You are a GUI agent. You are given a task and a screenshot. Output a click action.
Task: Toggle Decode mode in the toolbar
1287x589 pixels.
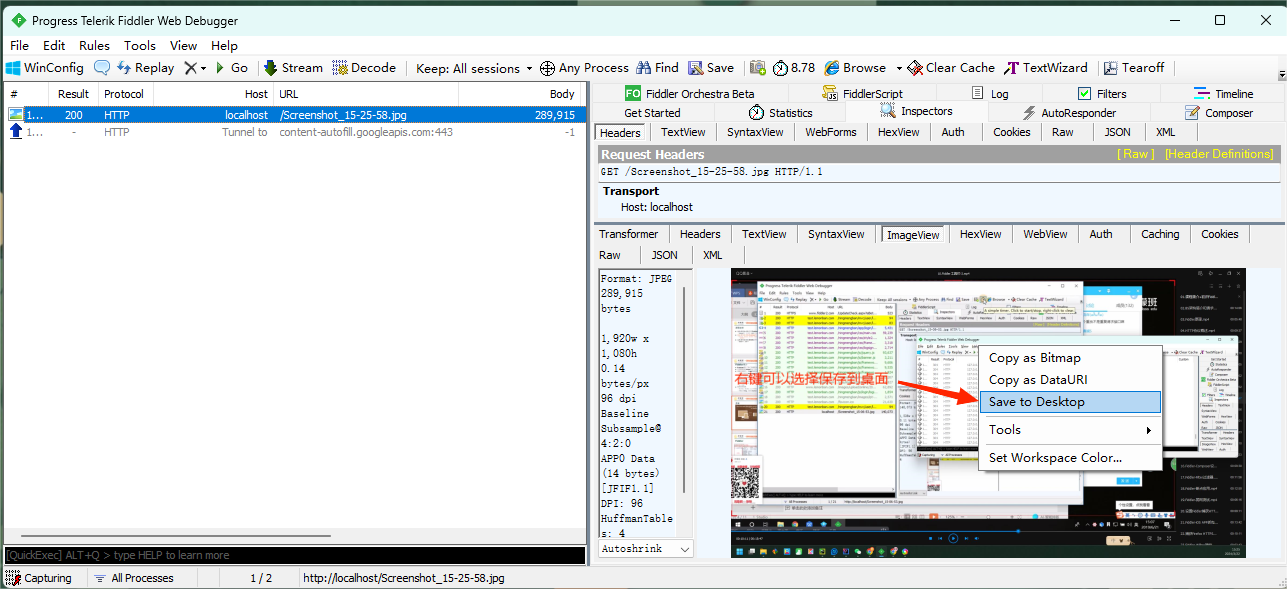(x=363, y=68)
